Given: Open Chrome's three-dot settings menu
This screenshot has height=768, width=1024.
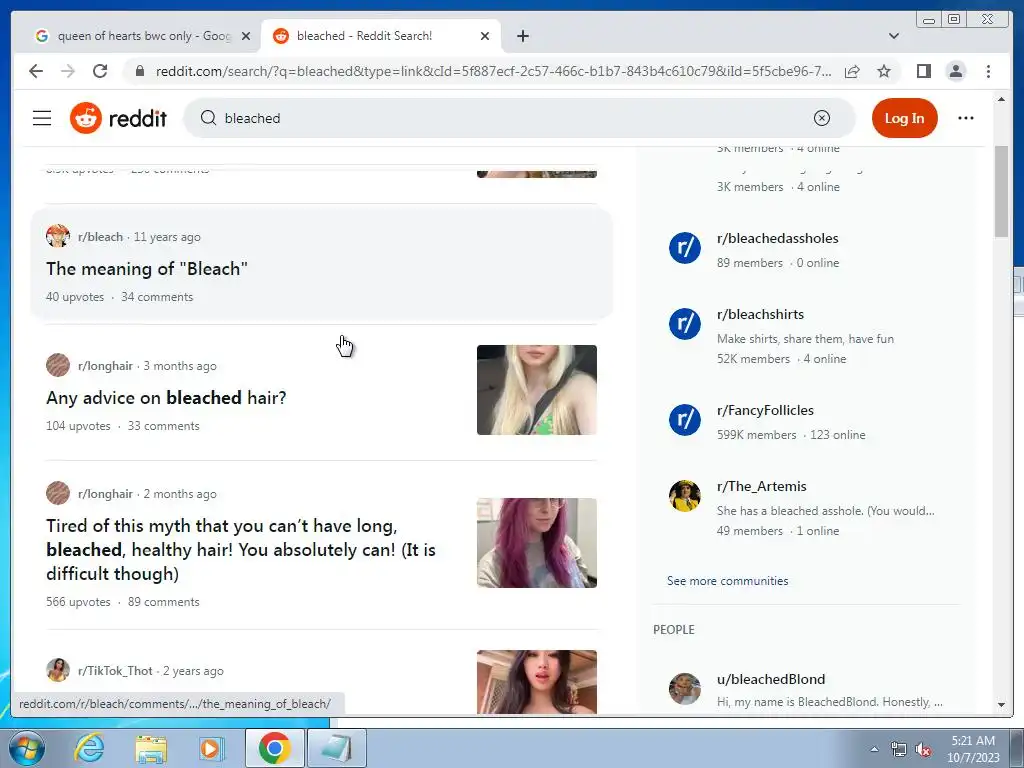Looking at the screenshot, I should coord(988,71).
